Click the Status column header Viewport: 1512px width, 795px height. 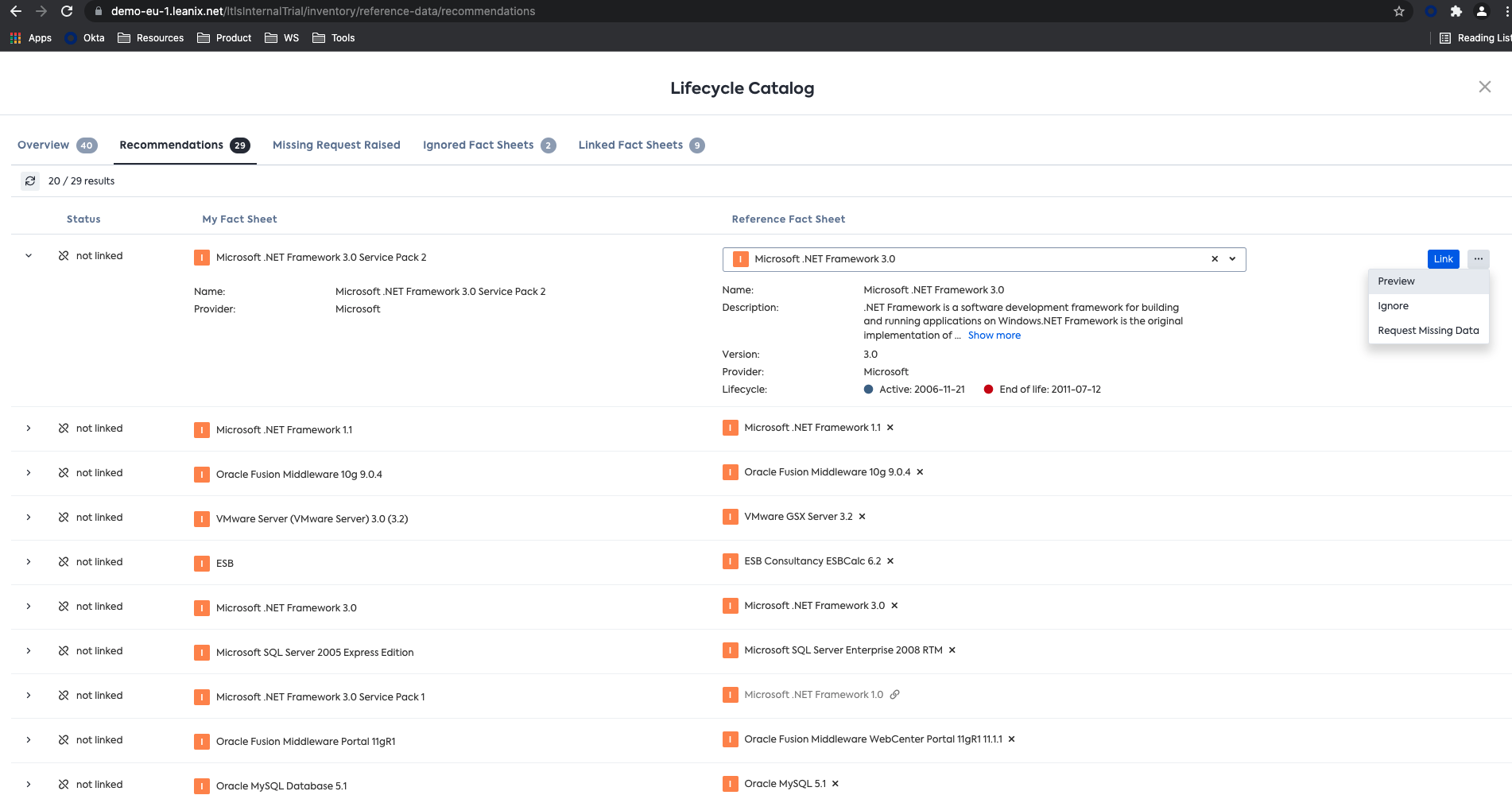click(83, 219)
